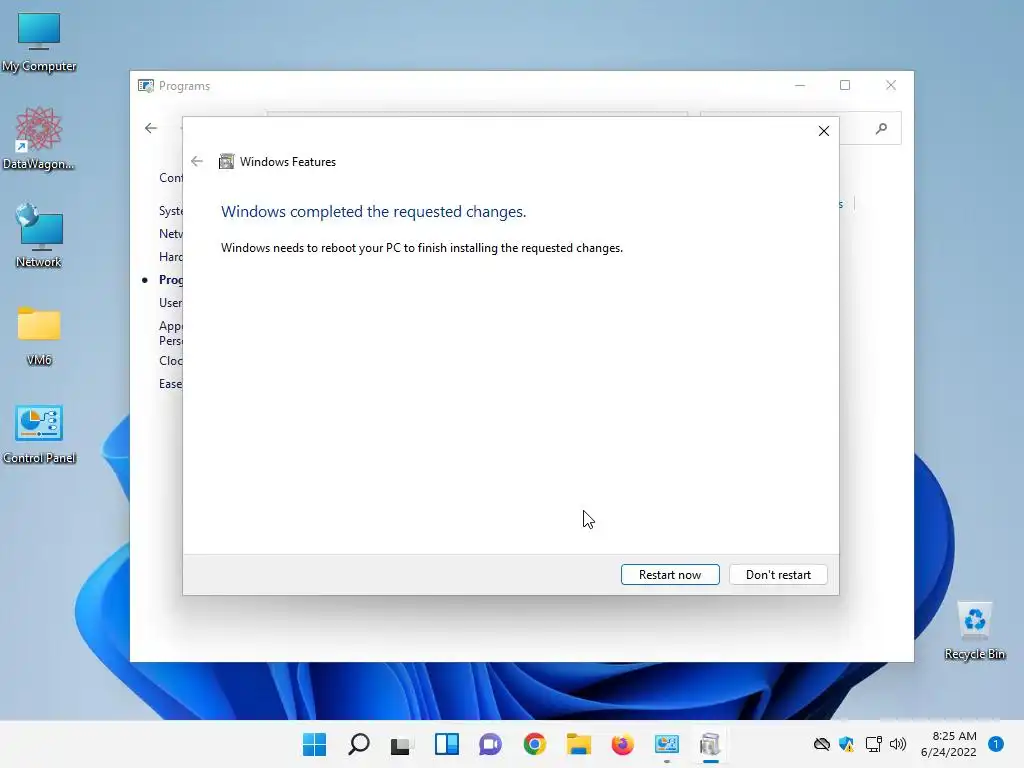The height and width of the screenshot is (768, 1024).
Task: Open Windows Security tray icon
Action: coord(846,744)
